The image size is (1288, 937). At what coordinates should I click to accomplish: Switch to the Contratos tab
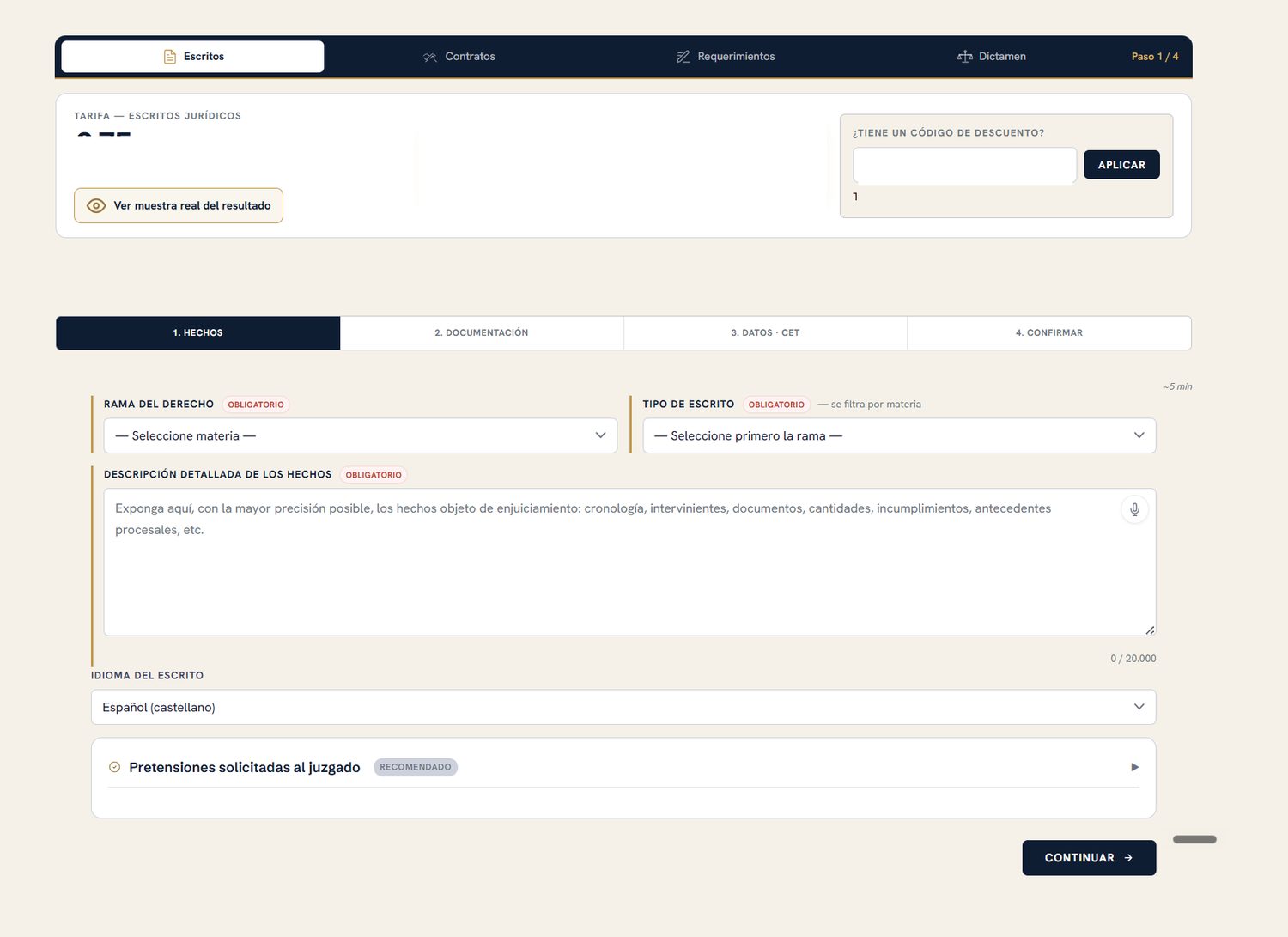tap(459, 57)
